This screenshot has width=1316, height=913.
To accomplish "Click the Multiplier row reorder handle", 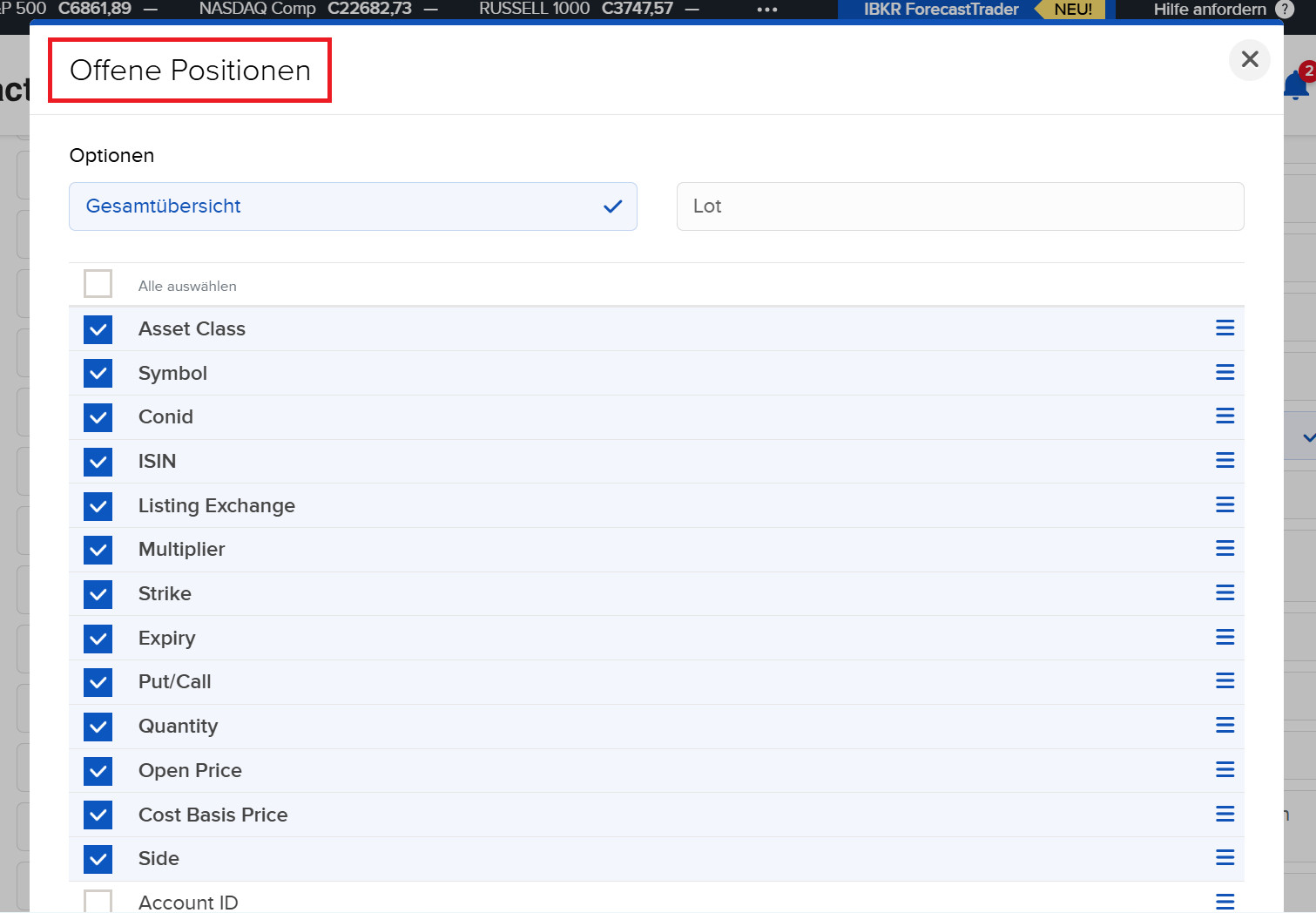I will [x=1225, y=548].
